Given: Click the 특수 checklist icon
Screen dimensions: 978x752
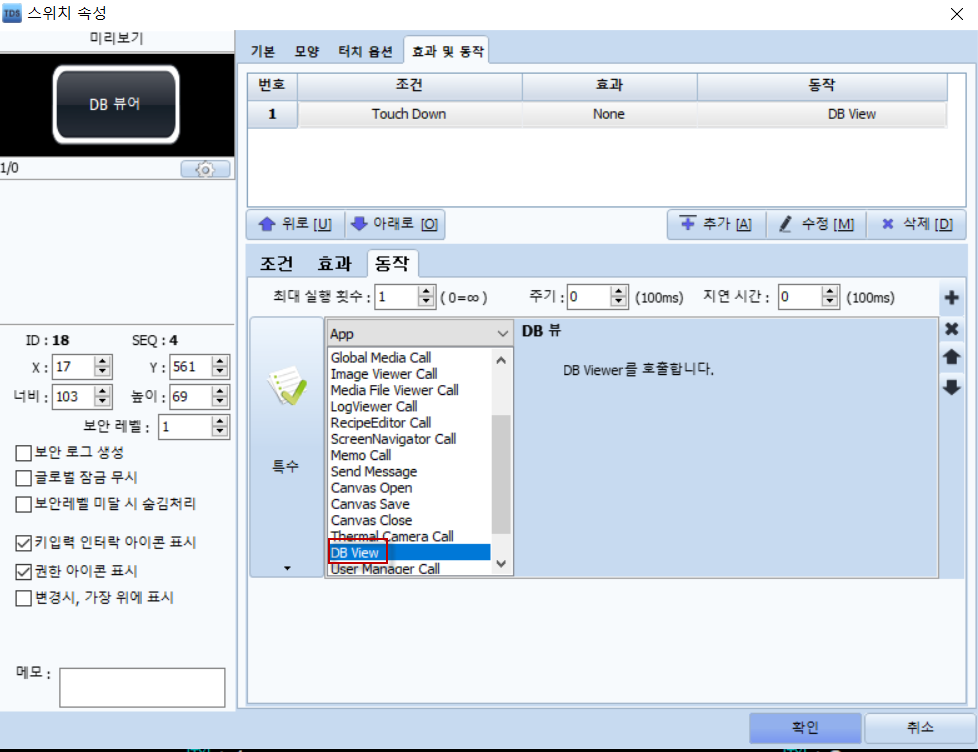Looking at the screenshot, I should pos(286,392).
